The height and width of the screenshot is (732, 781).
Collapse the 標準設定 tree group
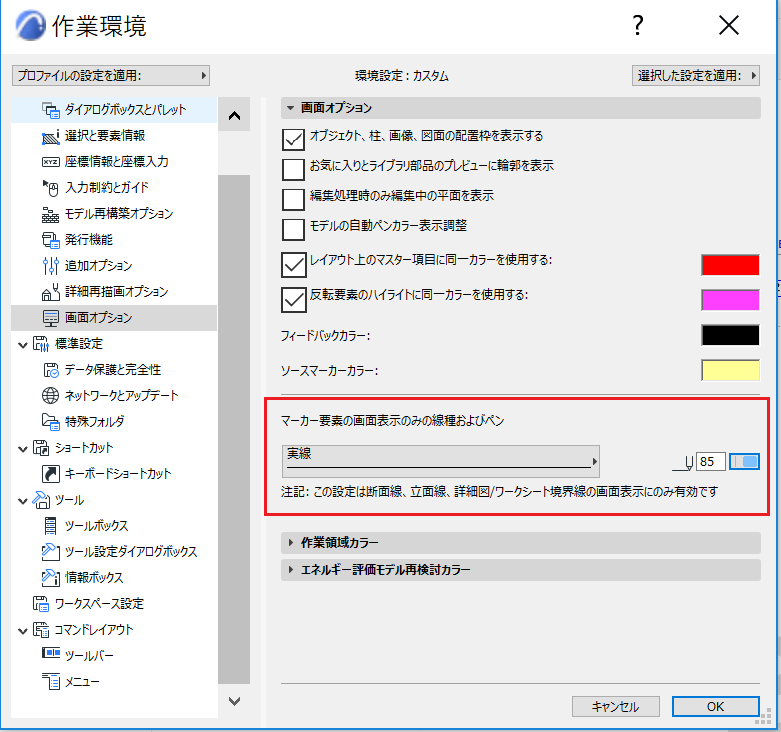tap(22, 345)
